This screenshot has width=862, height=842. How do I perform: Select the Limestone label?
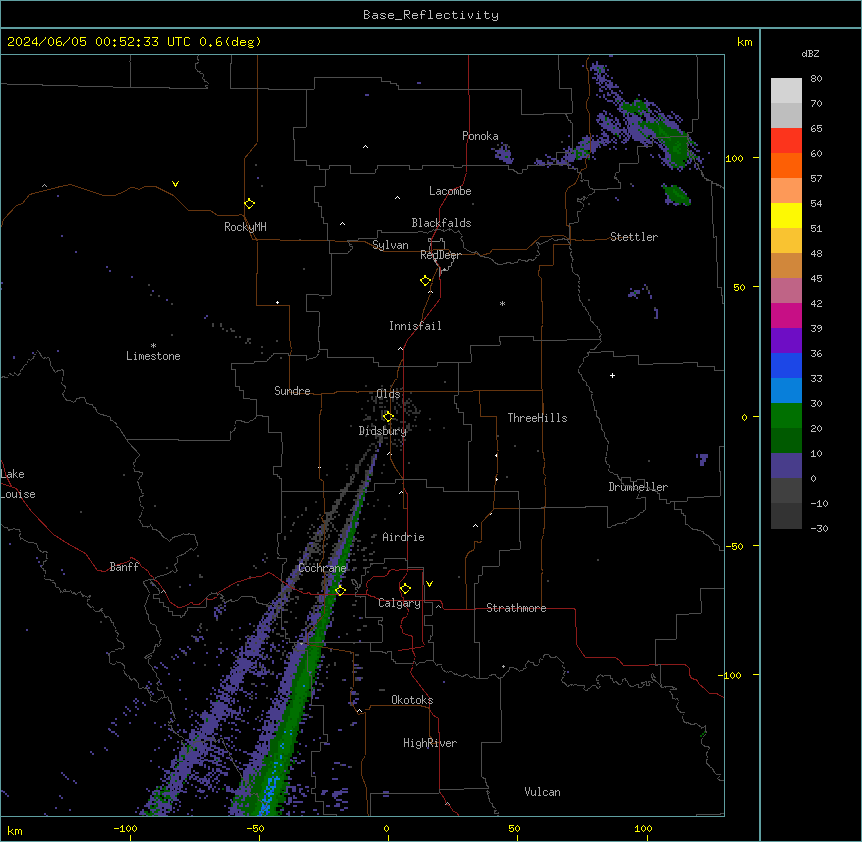(x=153, y=356)
